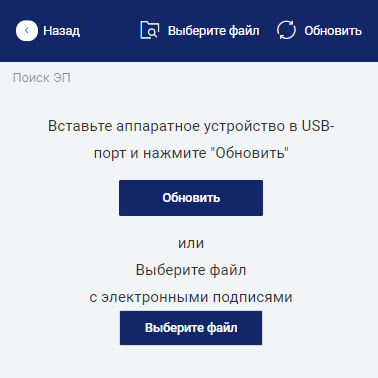Image resolution: width=378 pixels, height=378 pixels.
Task: Go back via the Назад label
Action: pos(62,31)
